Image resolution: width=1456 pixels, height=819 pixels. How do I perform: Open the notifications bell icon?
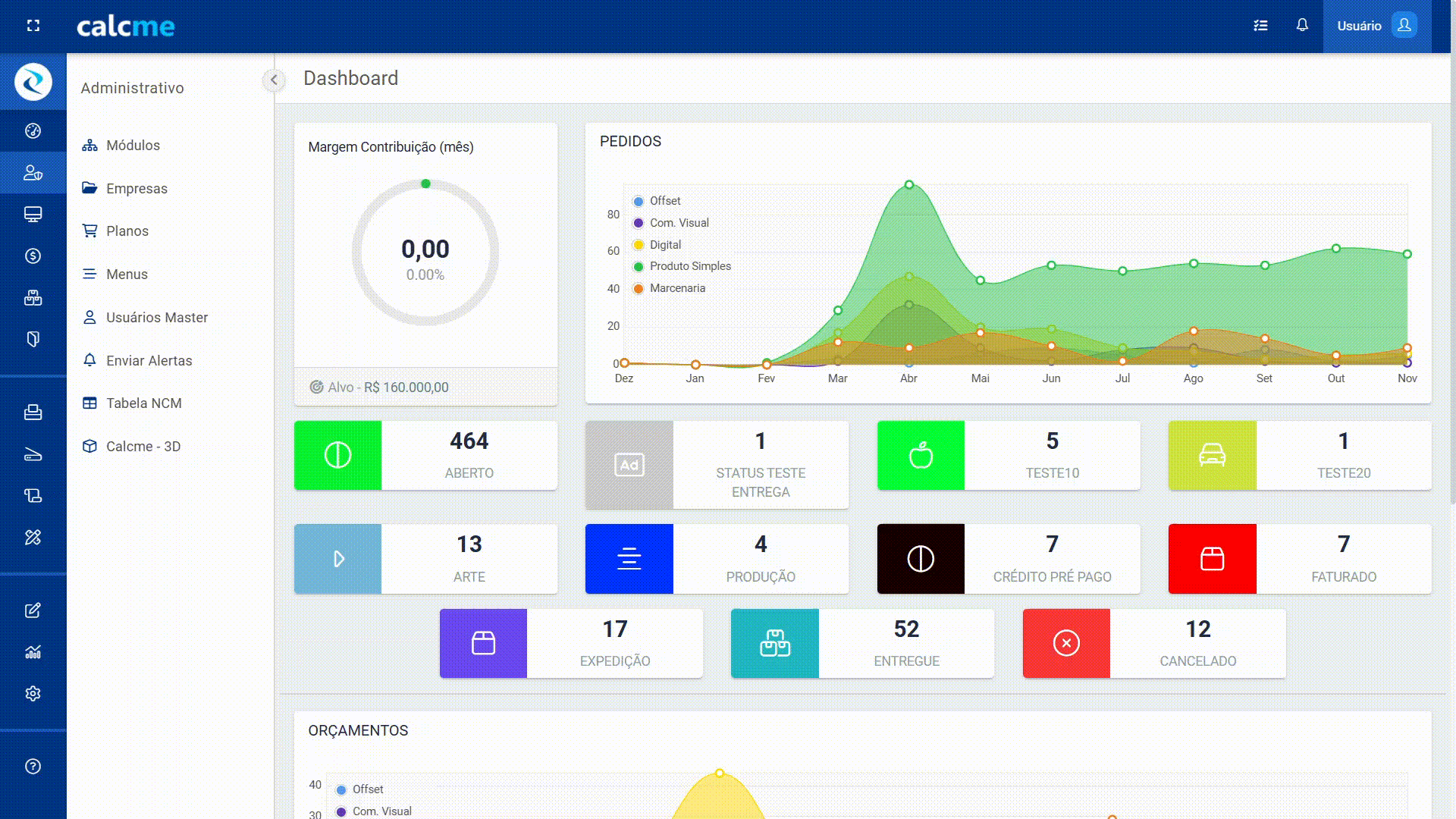(x=1302, y=26)
